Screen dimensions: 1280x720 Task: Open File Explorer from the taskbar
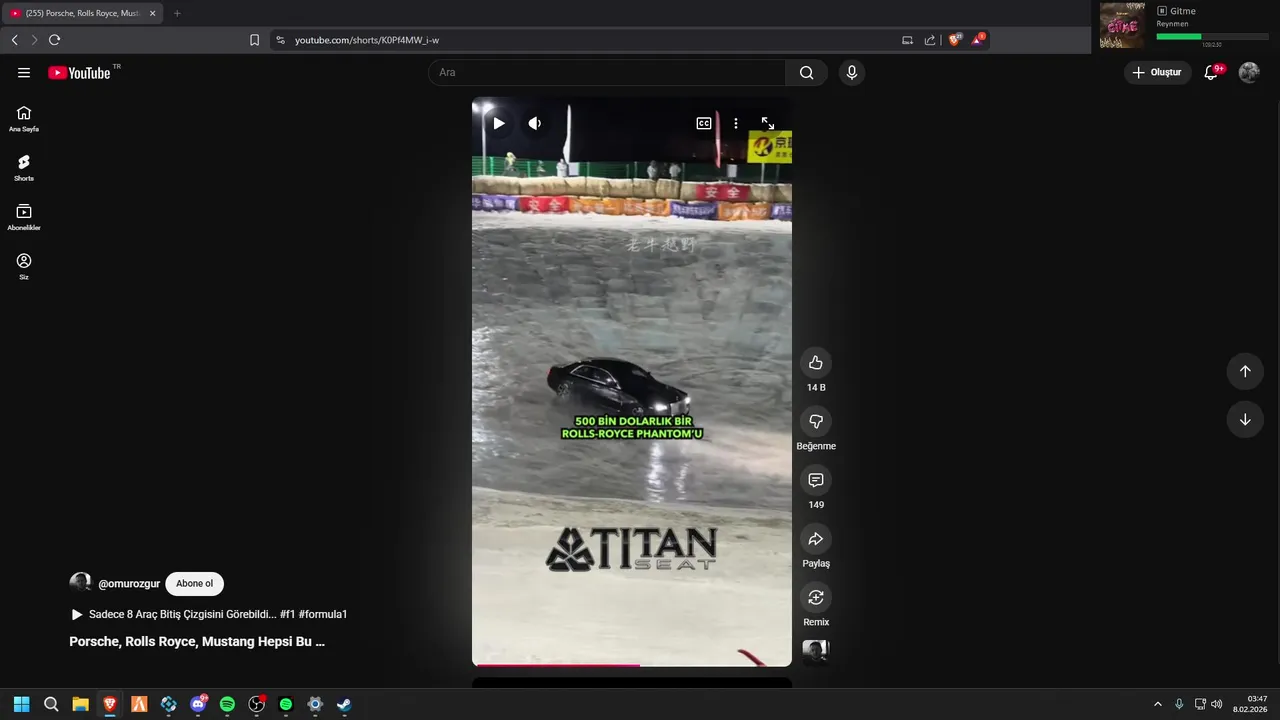click(80, 704)
